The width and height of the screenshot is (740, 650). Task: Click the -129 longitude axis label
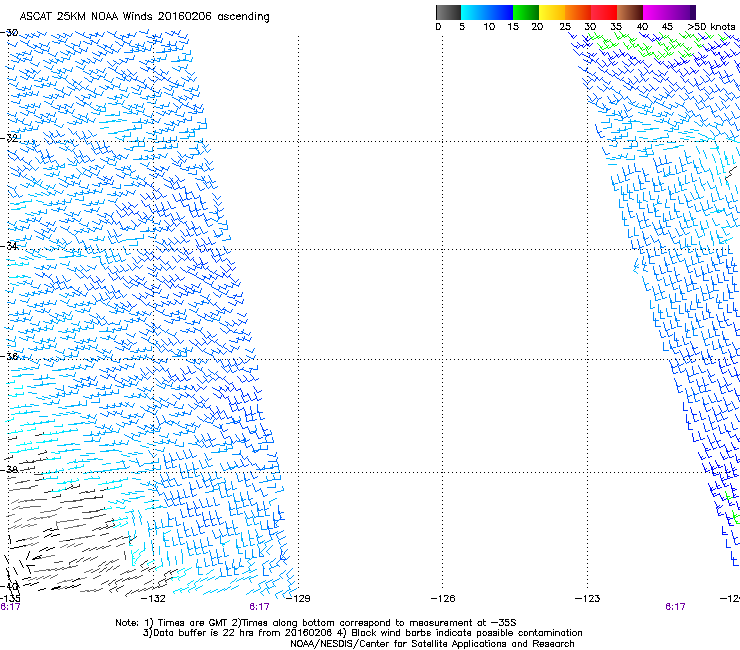[x=298, y=599]
